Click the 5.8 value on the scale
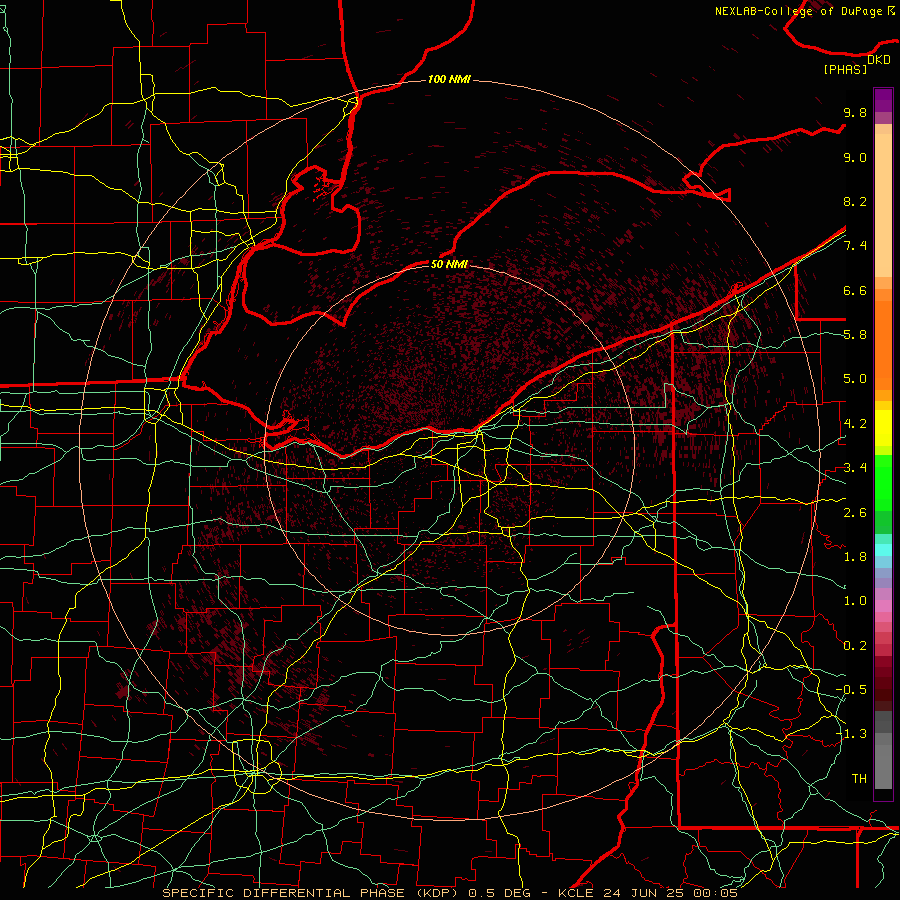 click(855, 335)
